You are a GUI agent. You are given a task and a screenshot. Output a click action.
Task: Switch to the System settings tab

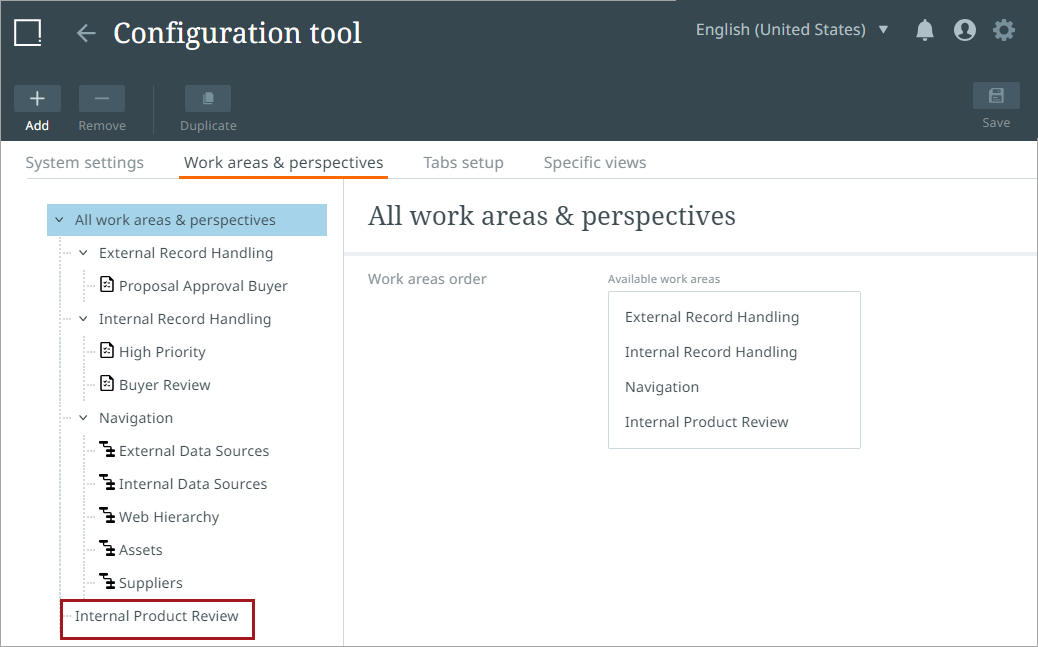pos(85,163)
